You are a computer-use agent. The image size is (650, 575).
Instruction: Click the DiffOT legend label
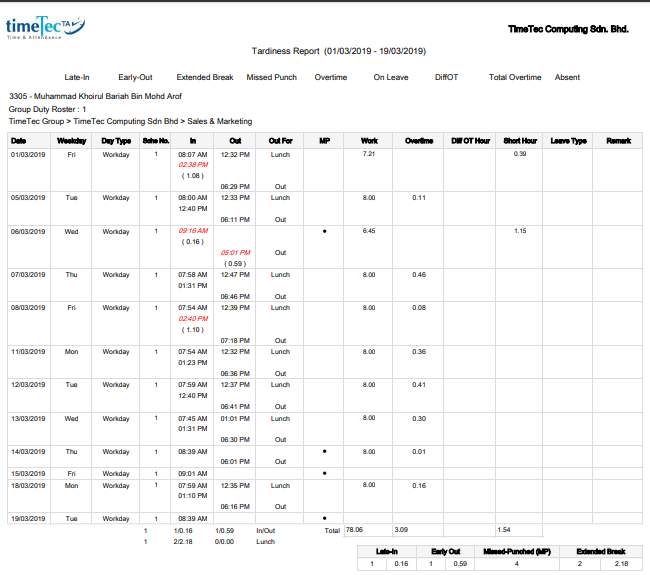pyautogui.click(x=446, y=77)
